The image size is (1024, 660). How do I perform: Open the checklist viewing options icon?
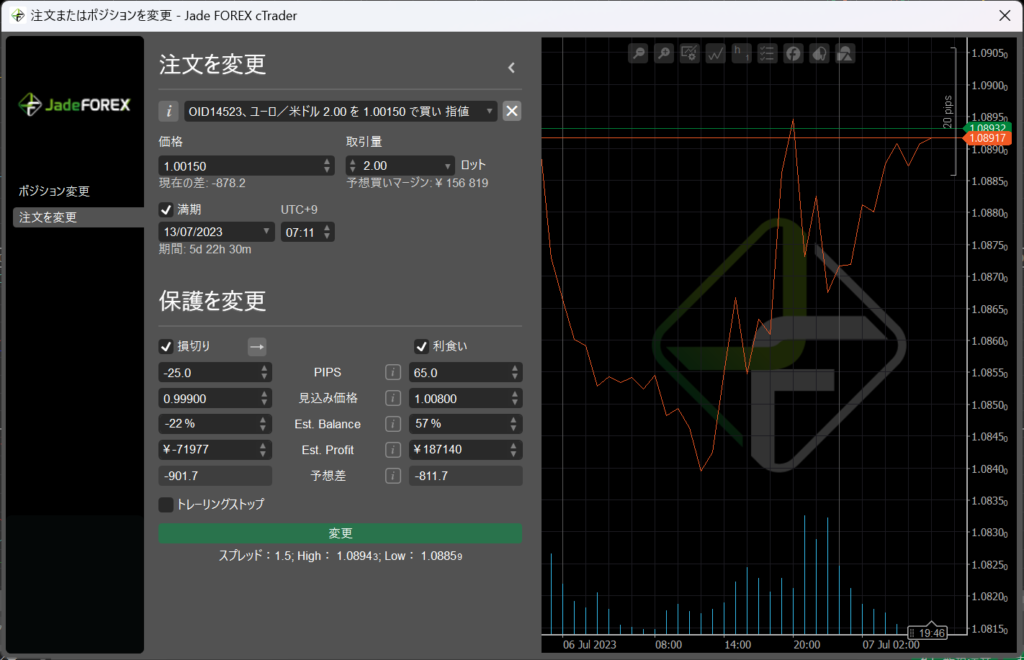[x=767, y=53]
